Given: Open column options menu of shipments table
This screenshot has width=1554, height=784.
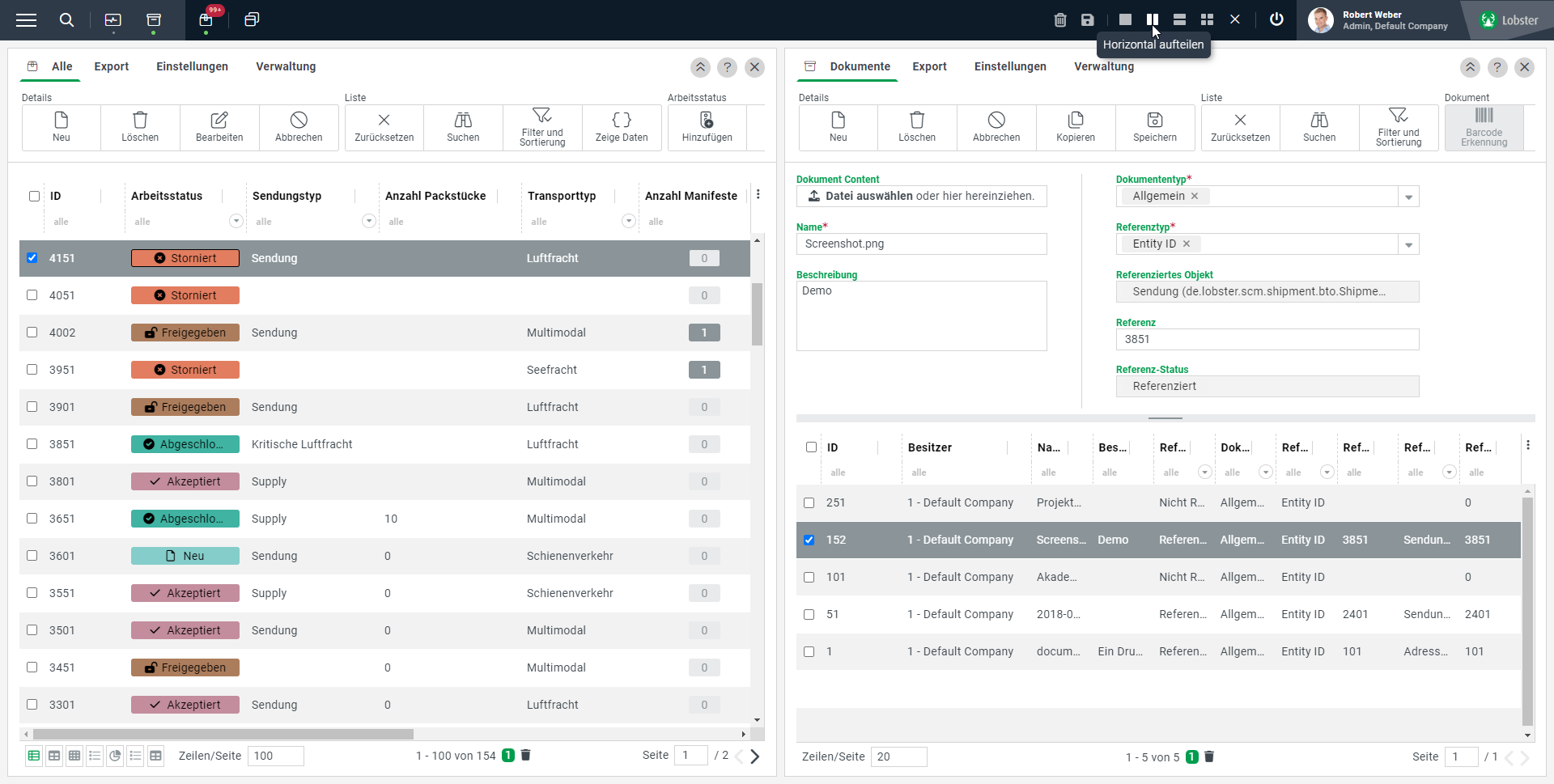Looking at the screenshot, I should point(758,194).
